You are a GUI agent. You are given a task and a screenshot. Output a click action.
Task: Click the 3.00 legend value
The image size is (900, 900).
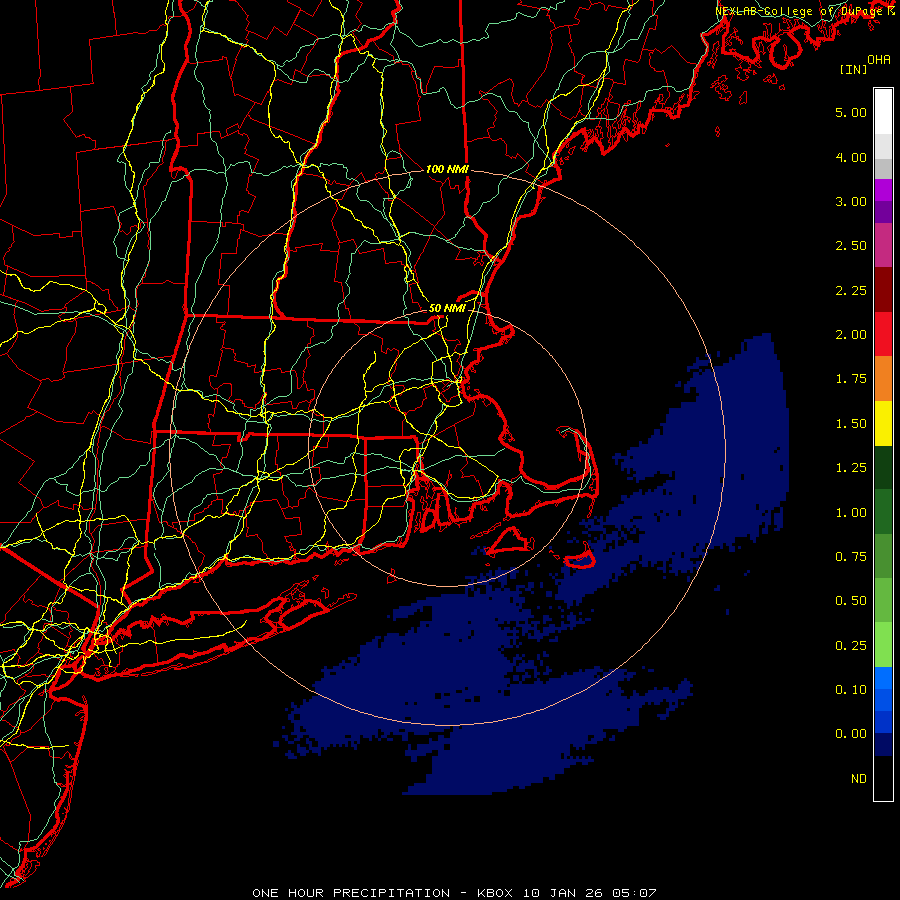851,201
